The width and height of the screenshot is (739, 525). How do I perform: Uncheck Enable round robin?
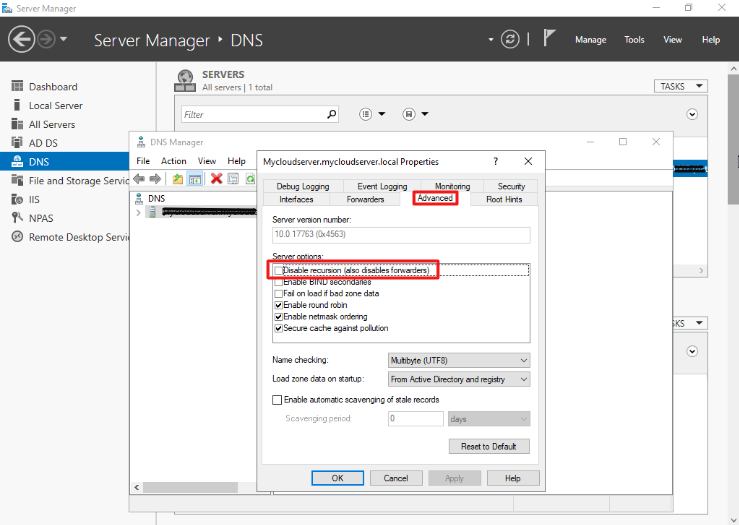click(x=279, y=305)
